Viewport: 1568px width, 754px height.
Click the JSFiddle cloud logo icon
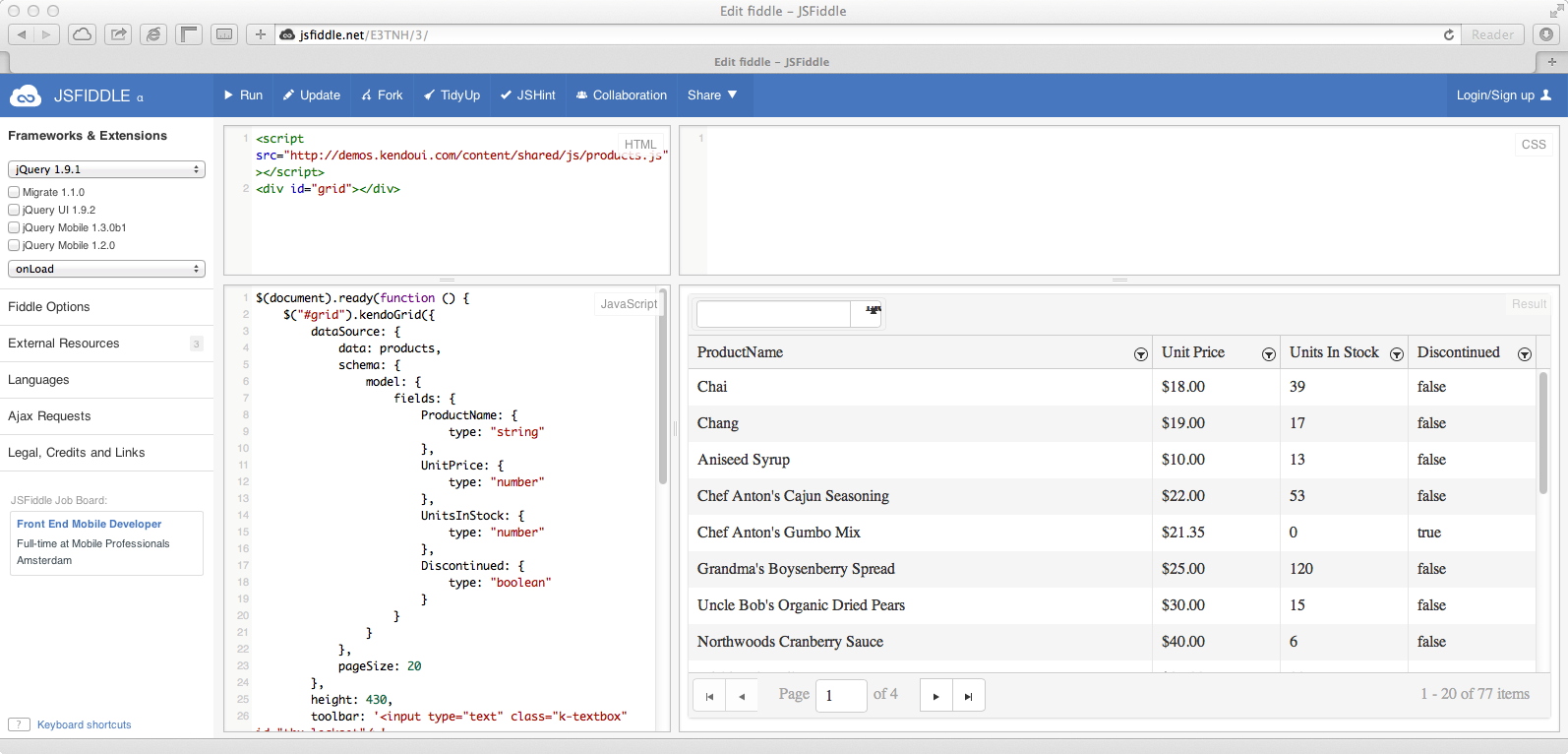click(26, 95)
